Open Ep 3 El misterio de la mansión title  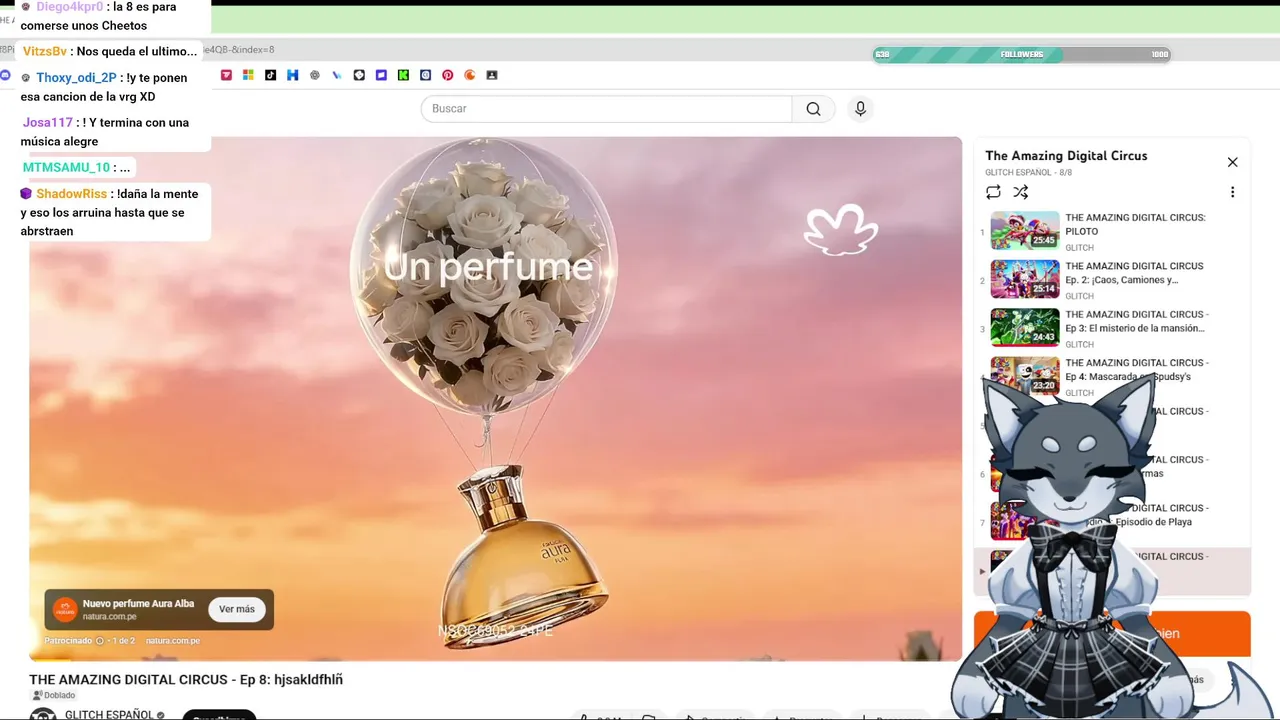tap(1136, 321)
